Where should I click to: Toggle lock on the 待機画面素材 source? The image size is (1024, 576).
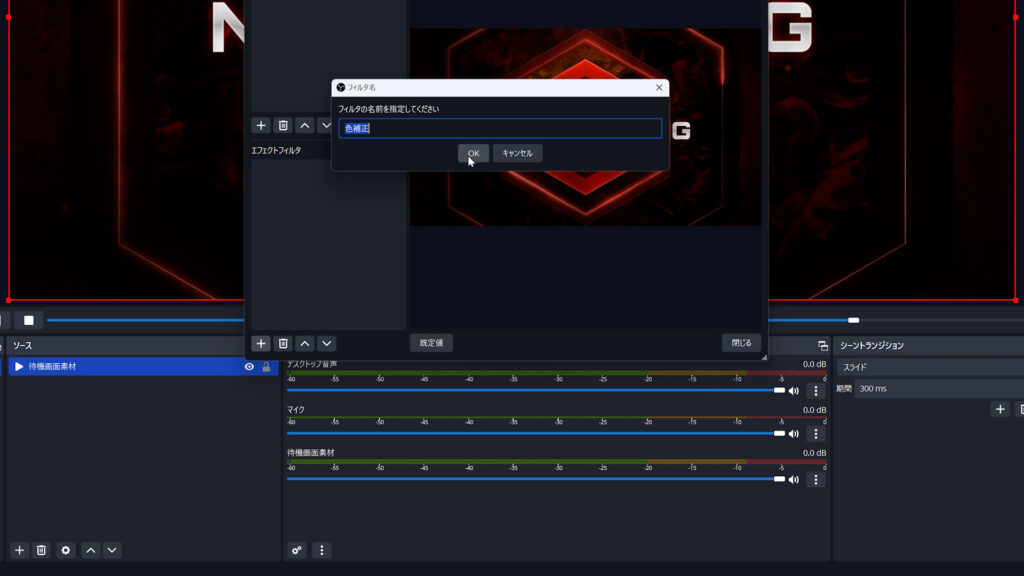click(x=266, y=367)
